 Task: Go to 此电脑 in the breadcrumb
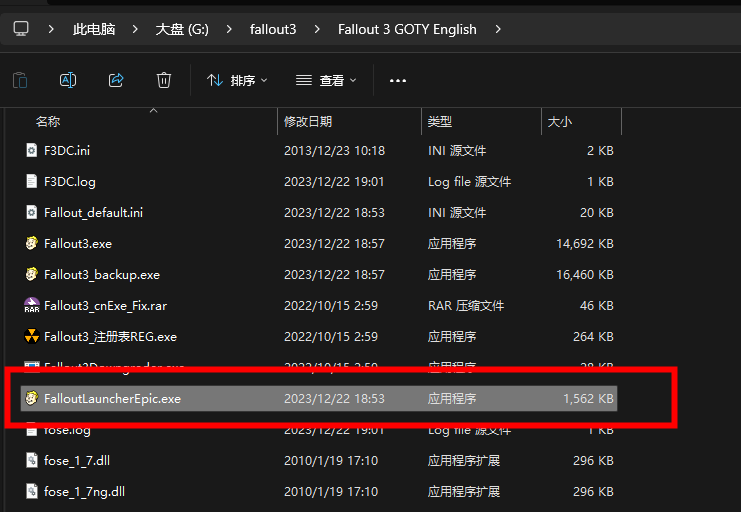point(94,29)
